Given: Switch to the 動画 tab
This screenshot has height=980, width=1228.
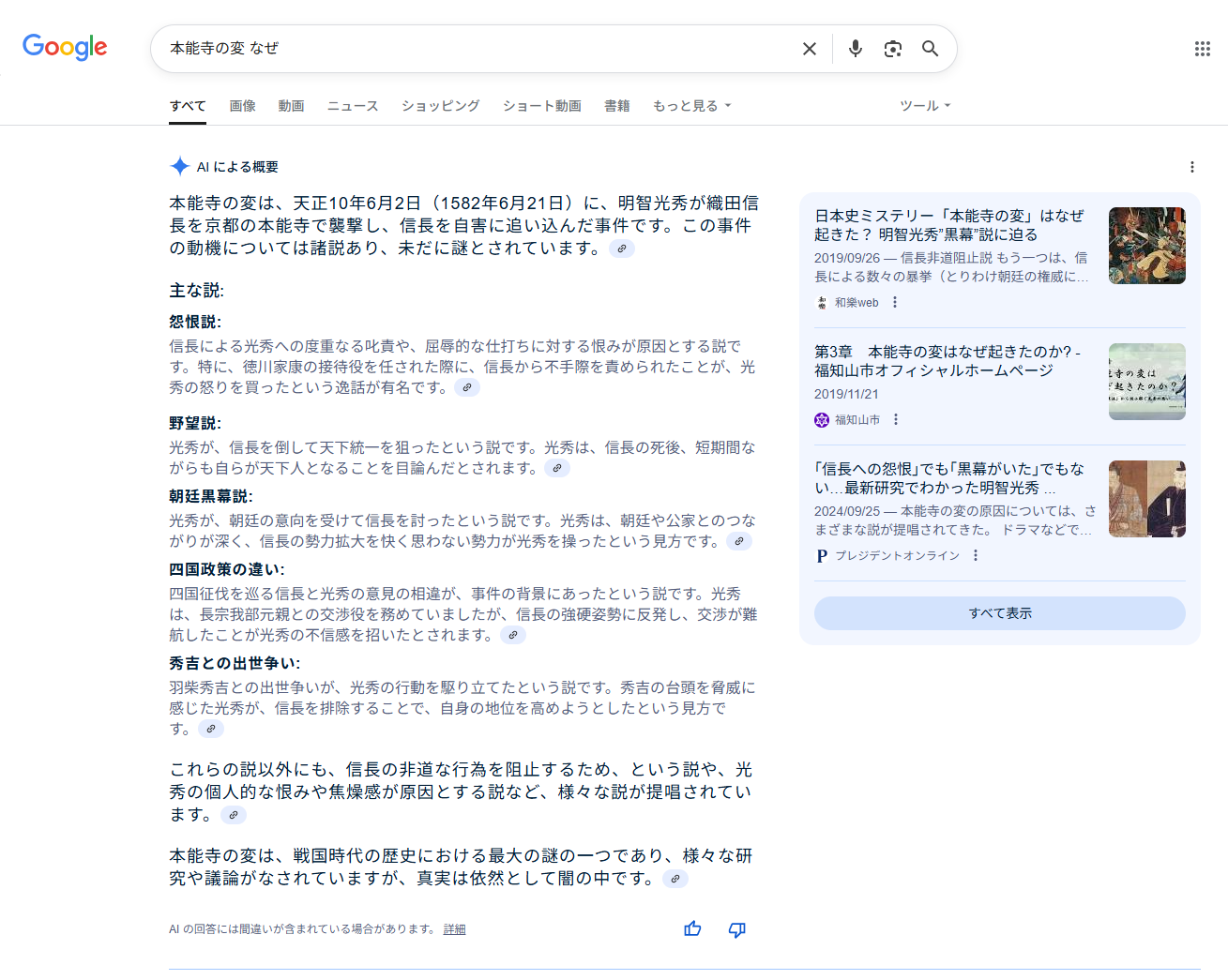Looking at the screenshot, I should (291, 106).
